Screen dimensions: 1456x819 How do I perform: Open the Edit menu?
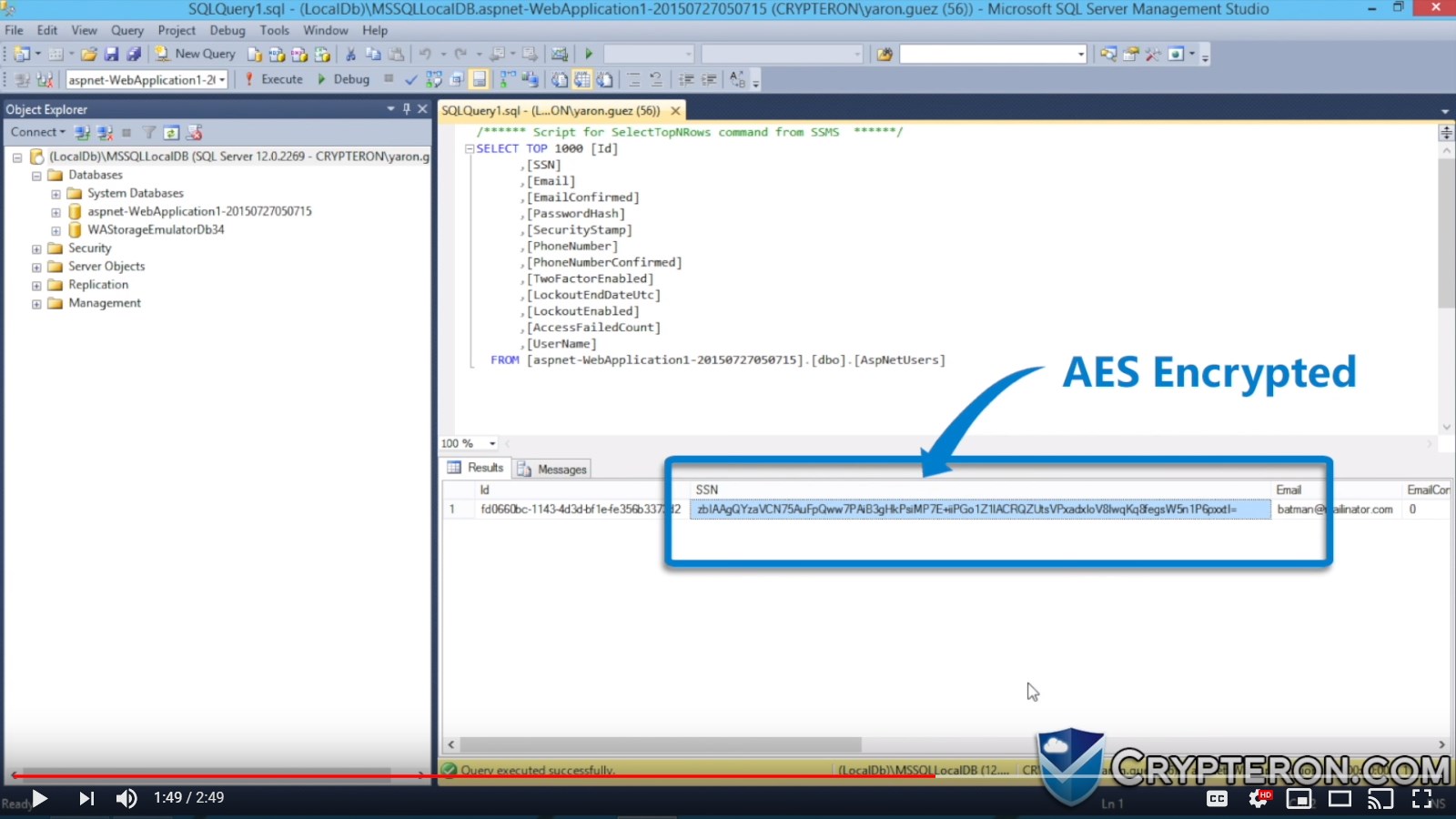point(47,30)
